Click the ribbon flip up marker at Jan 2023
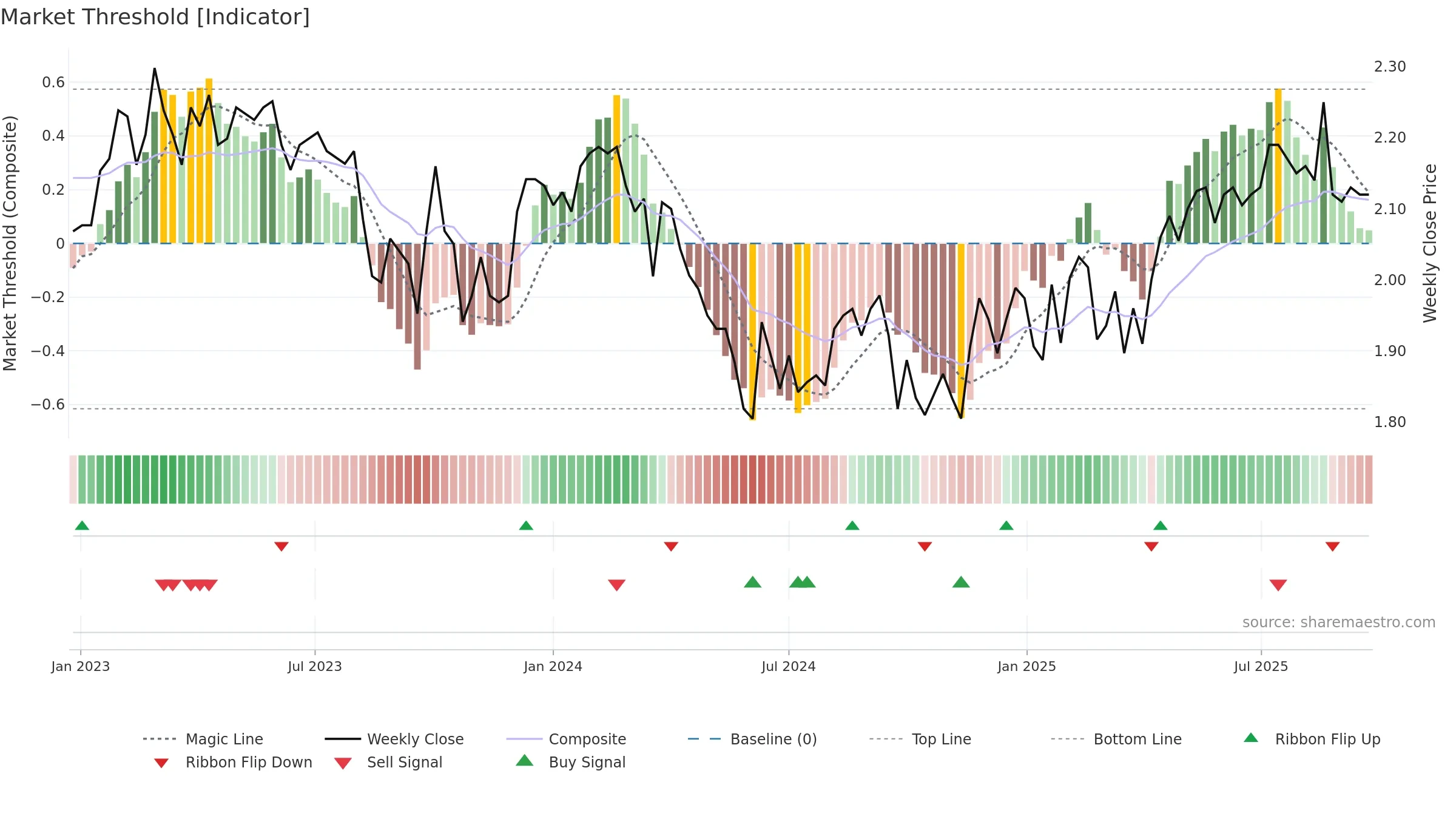 coord(82,525)
